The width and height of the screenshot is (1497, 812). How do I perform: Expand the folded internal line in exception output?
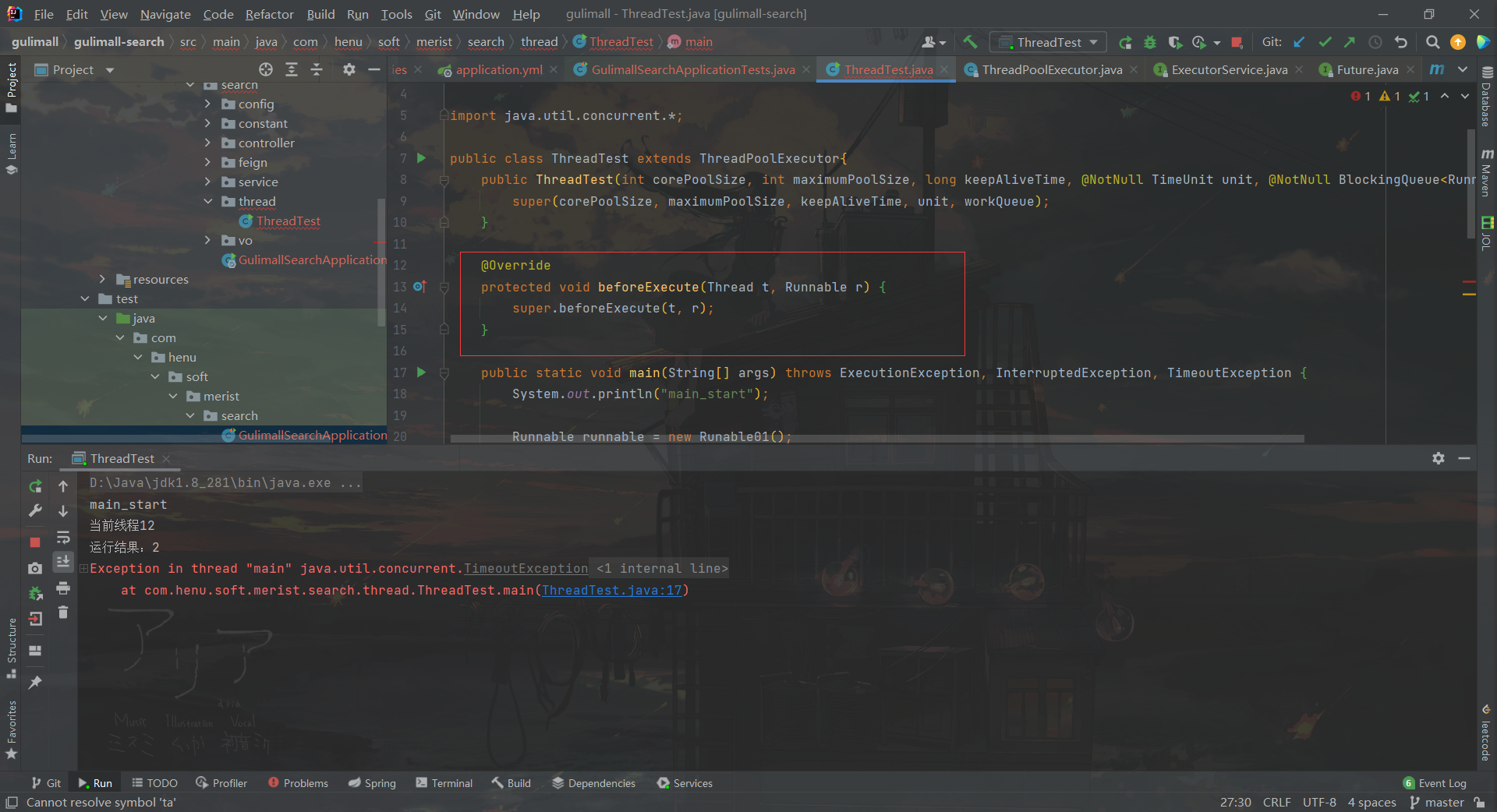pos(83,569)
